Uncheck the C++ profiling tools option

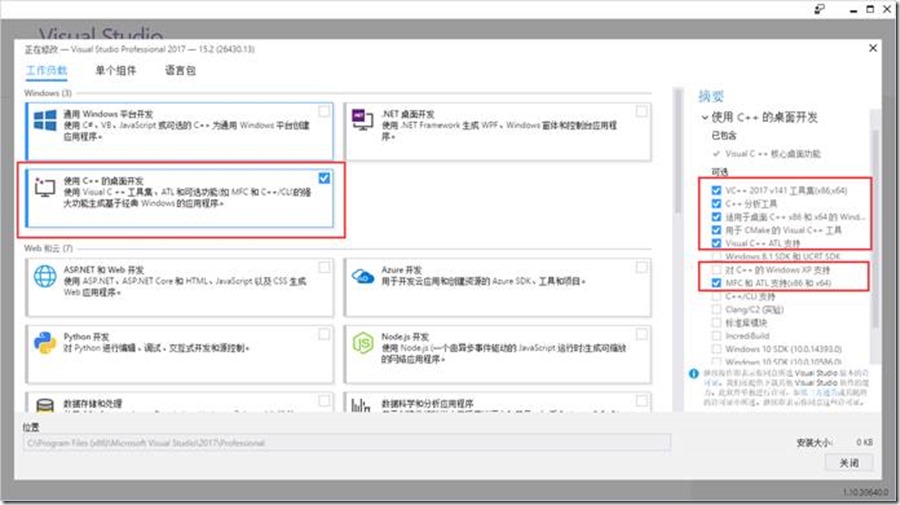click(716, 204)
